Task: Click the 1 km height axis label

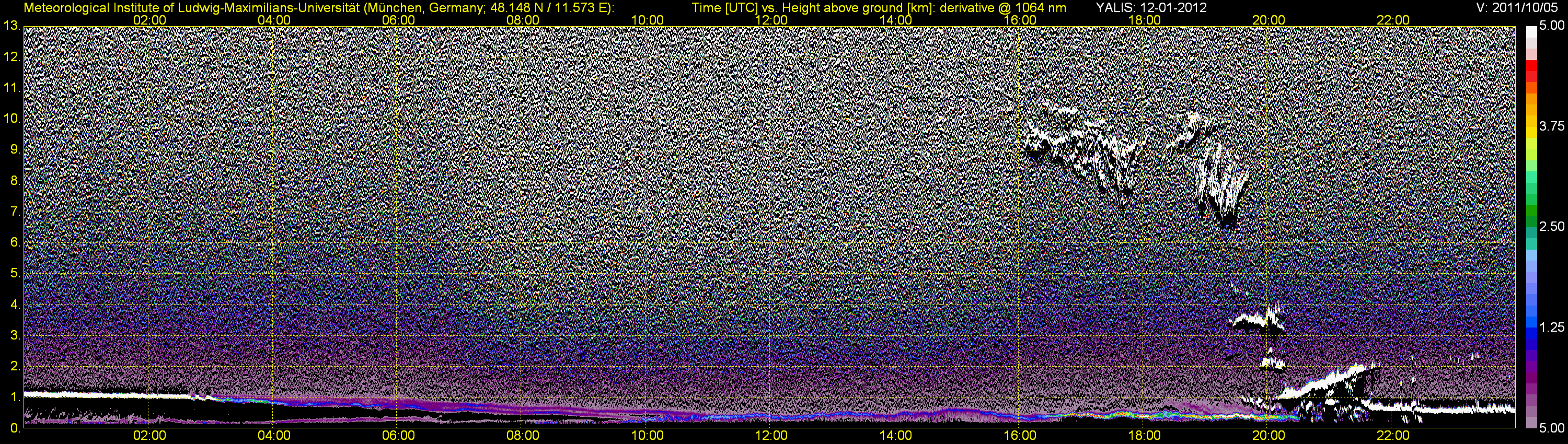Action: click(14, 397)
